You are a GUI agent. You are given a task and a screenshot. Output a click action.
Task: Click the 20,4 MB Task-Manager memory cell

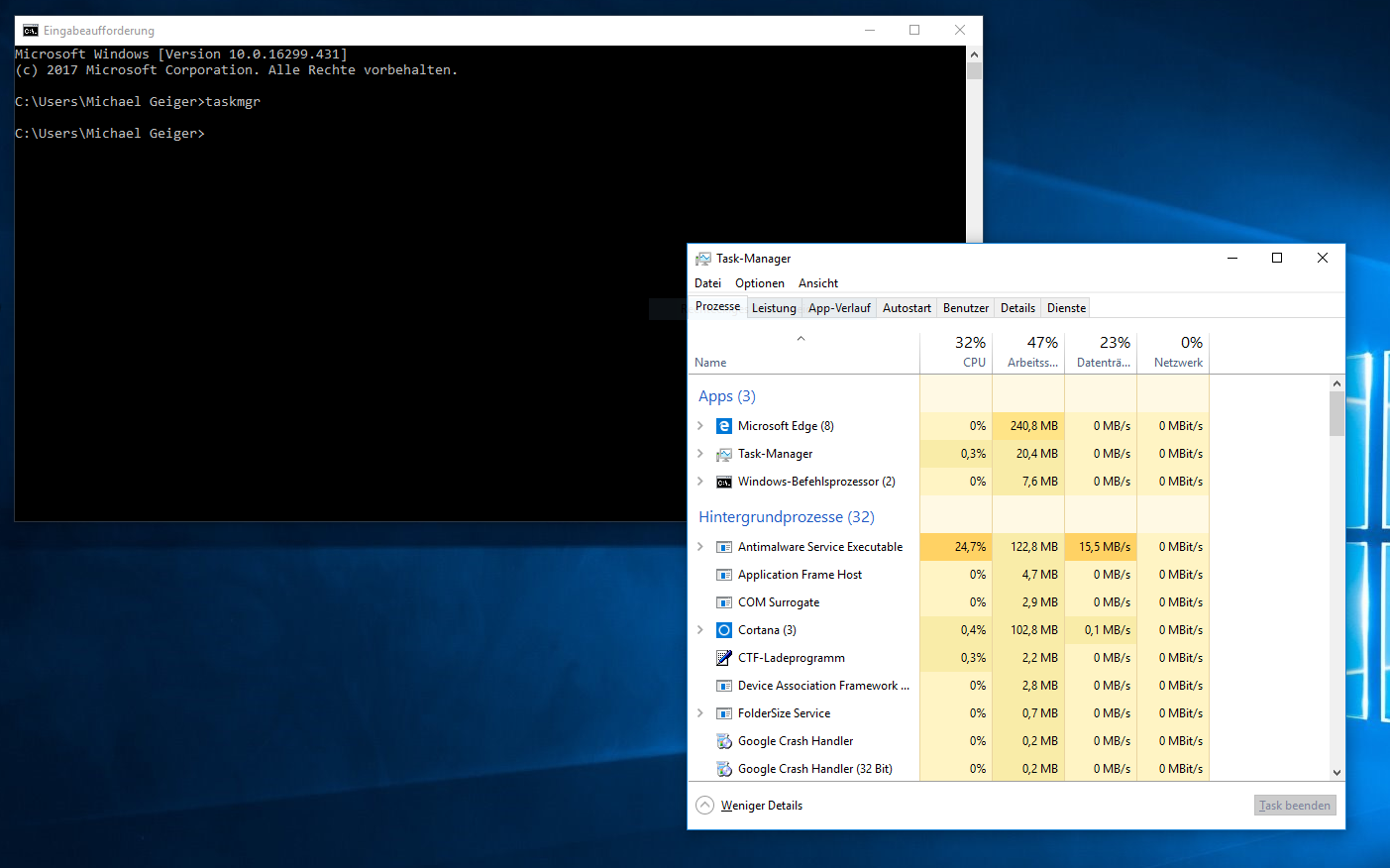[1028, 454]
